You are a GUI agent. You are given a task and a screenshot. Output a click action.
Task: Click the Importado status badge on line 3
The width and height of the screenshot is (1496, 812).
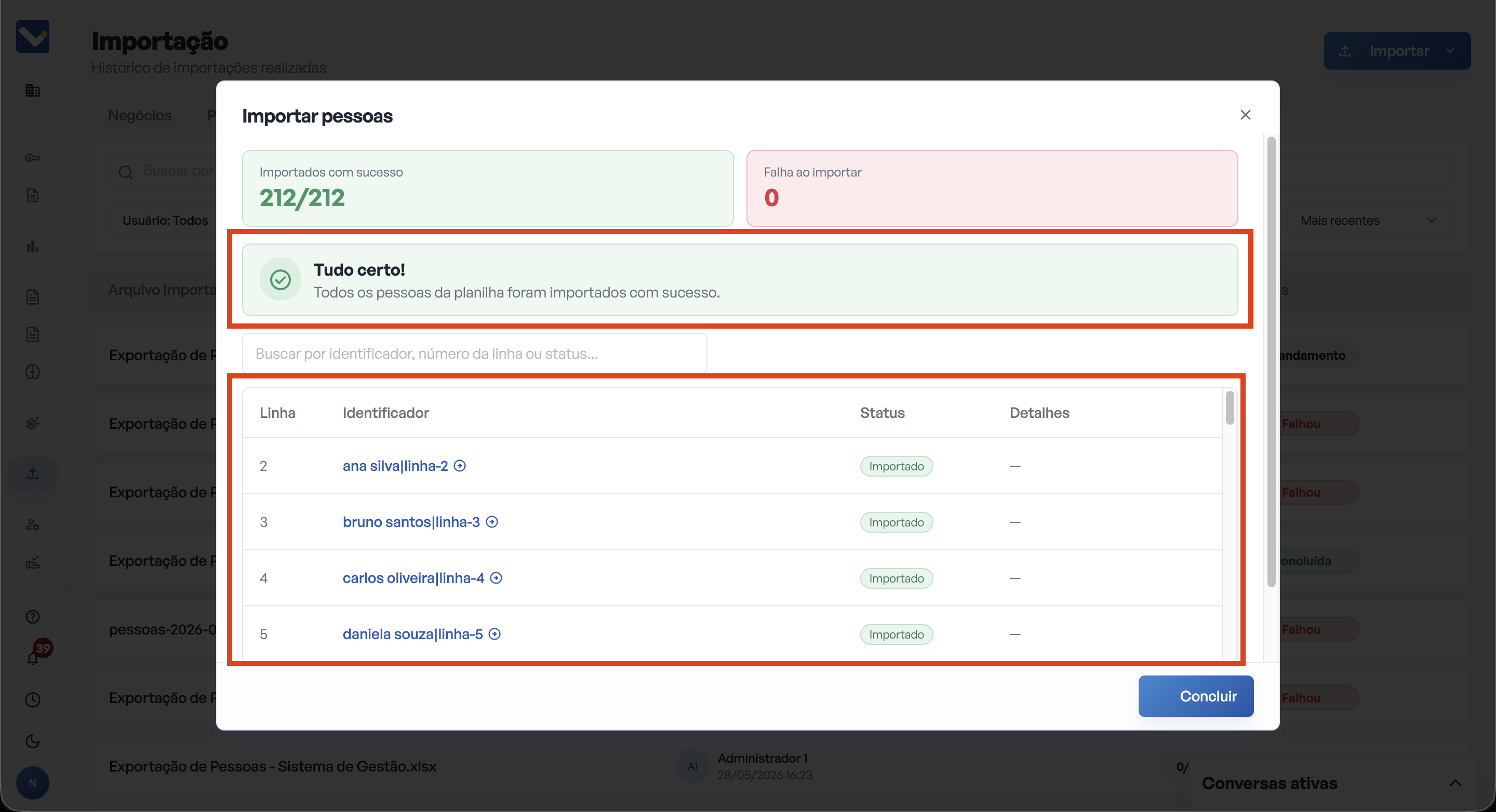coord(896,522)
